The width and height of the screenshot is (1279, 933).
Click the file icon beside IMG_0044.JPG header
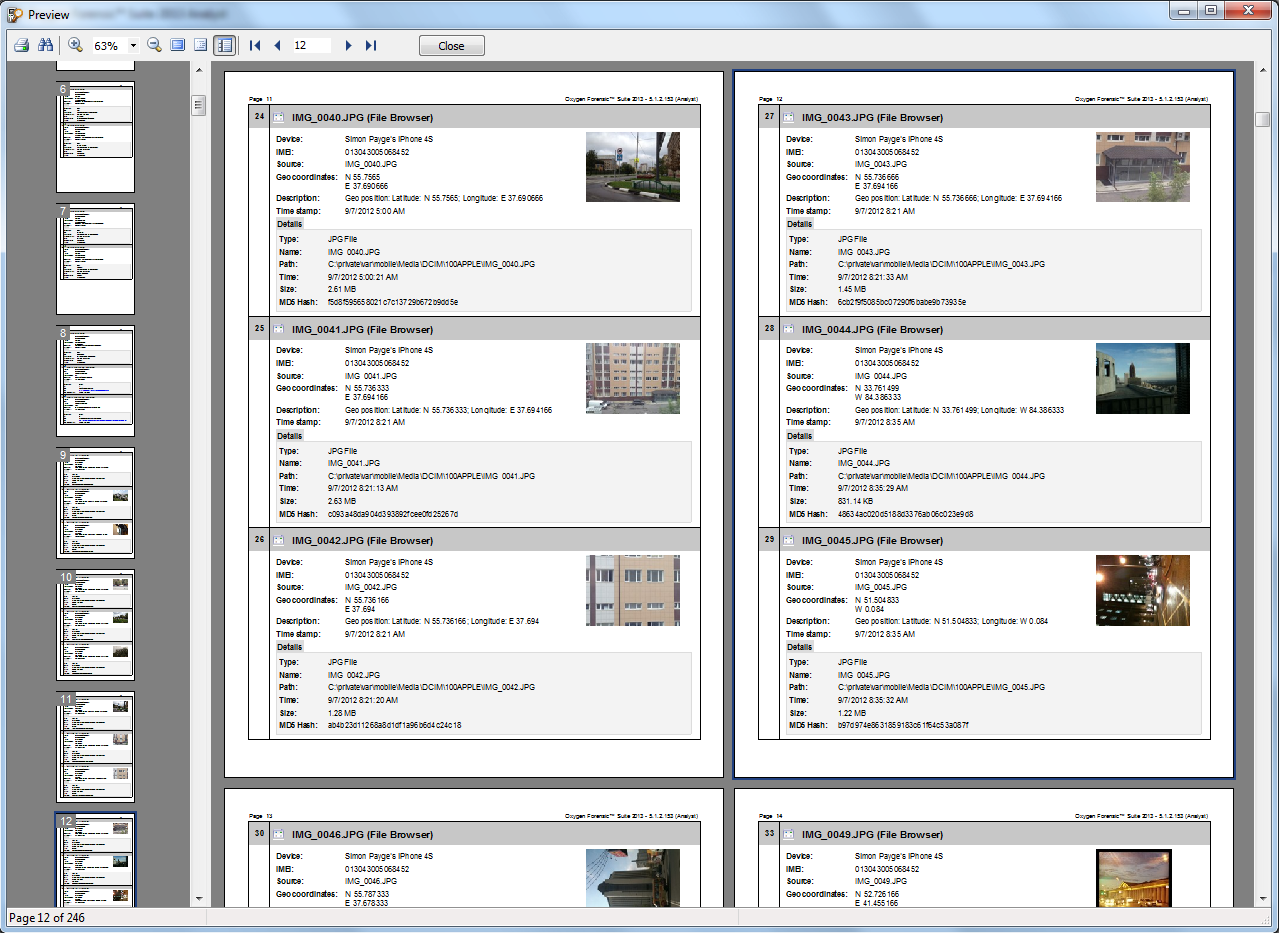point(789,329)
